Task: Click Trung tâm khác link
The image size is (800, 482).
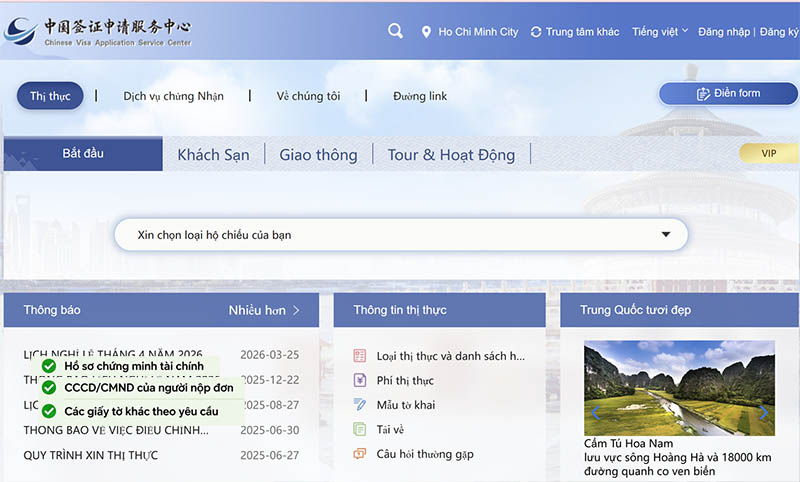Action: click(583, 32)
